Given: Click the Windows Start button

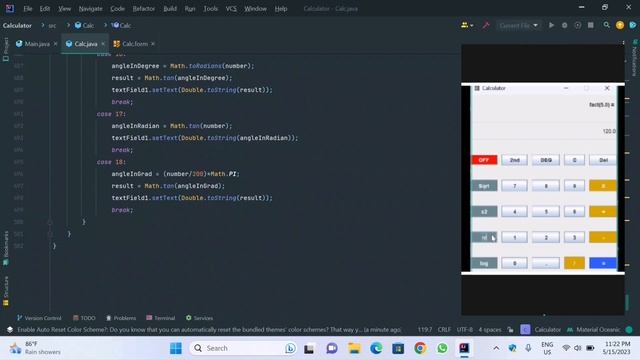Looking at the screenshot, I should tap(176, 348).
